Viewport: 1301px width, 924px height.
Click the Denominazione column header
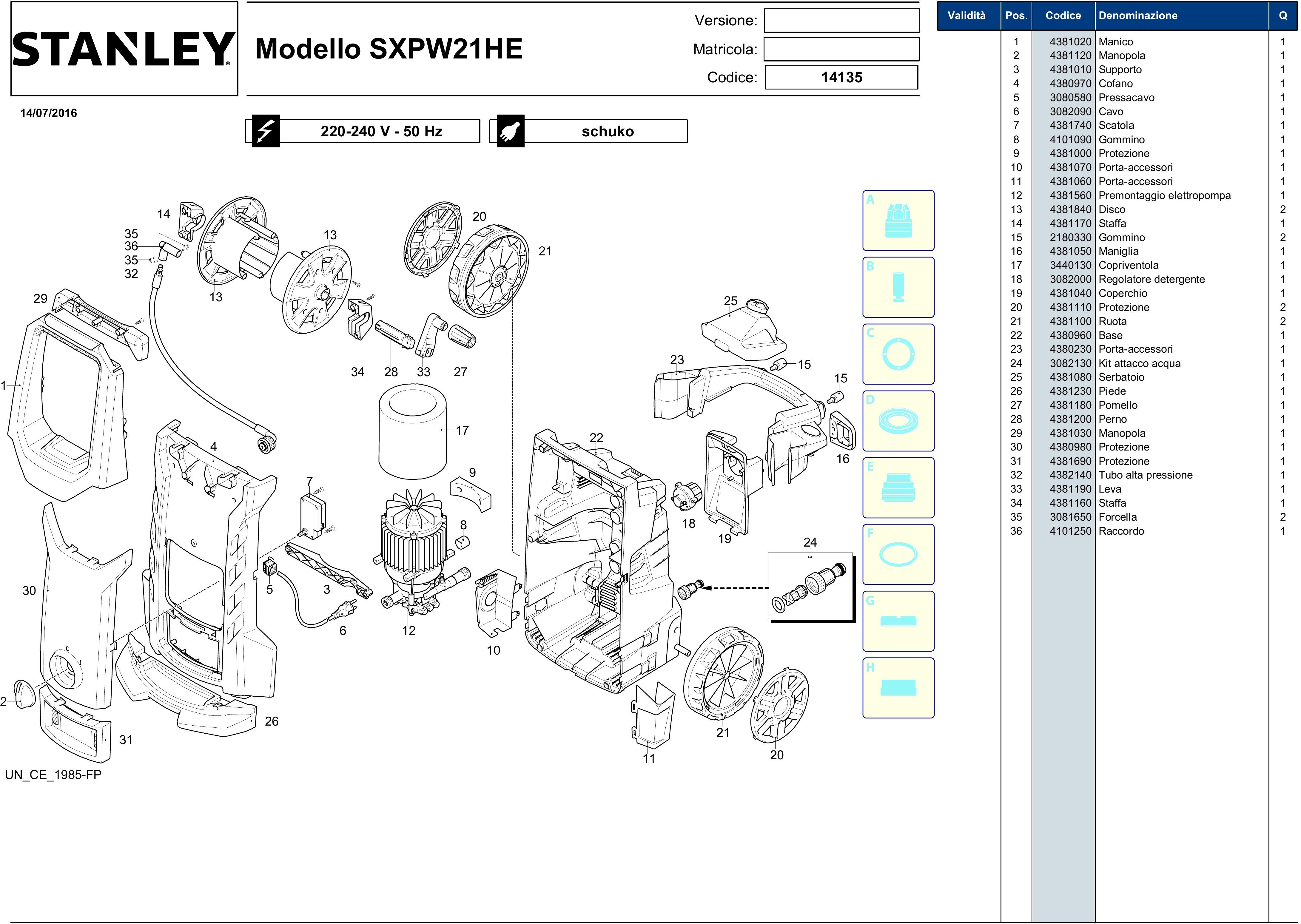[1137, 16]
